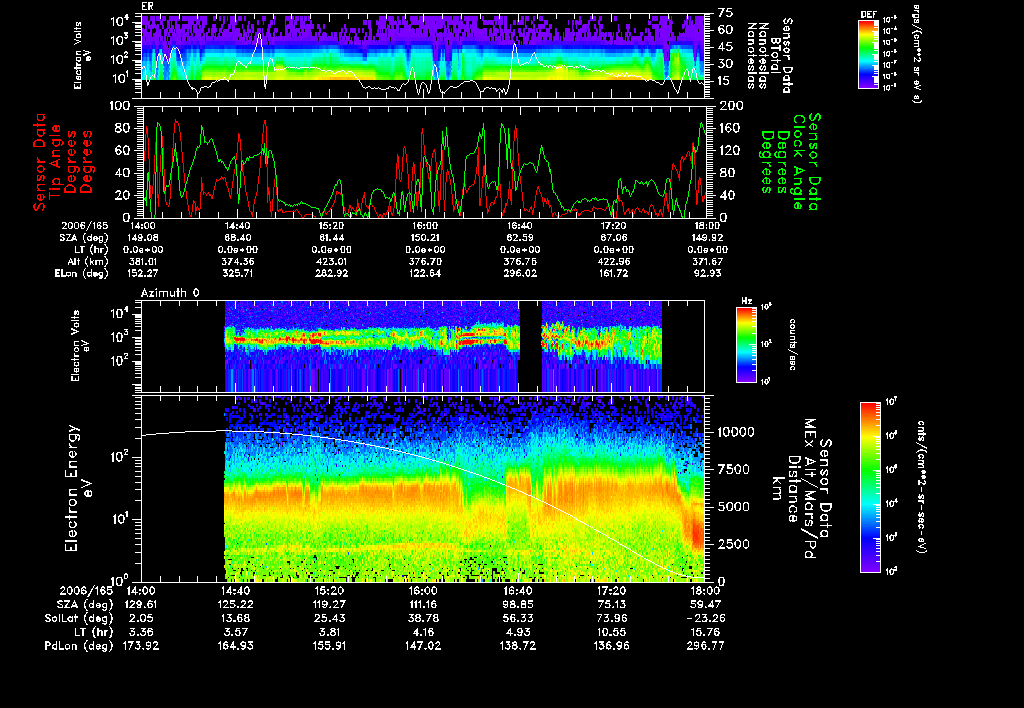Click the 'ELon (deg)' row label
Screen dimensions: 1024x708
pyautogui.click(x=81, y=274)
